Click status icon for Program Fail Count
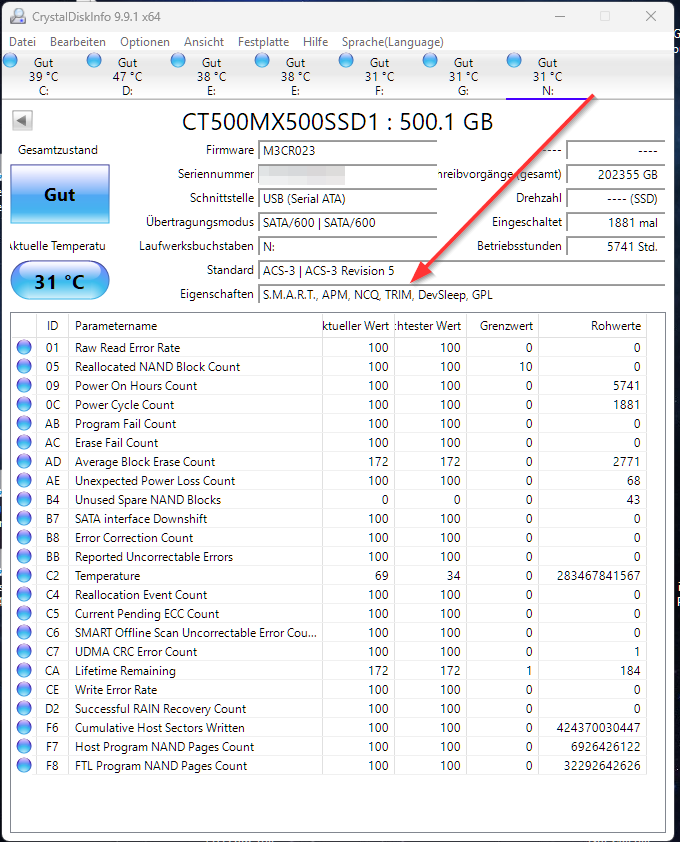680x842 pixels. click(24, 423)
